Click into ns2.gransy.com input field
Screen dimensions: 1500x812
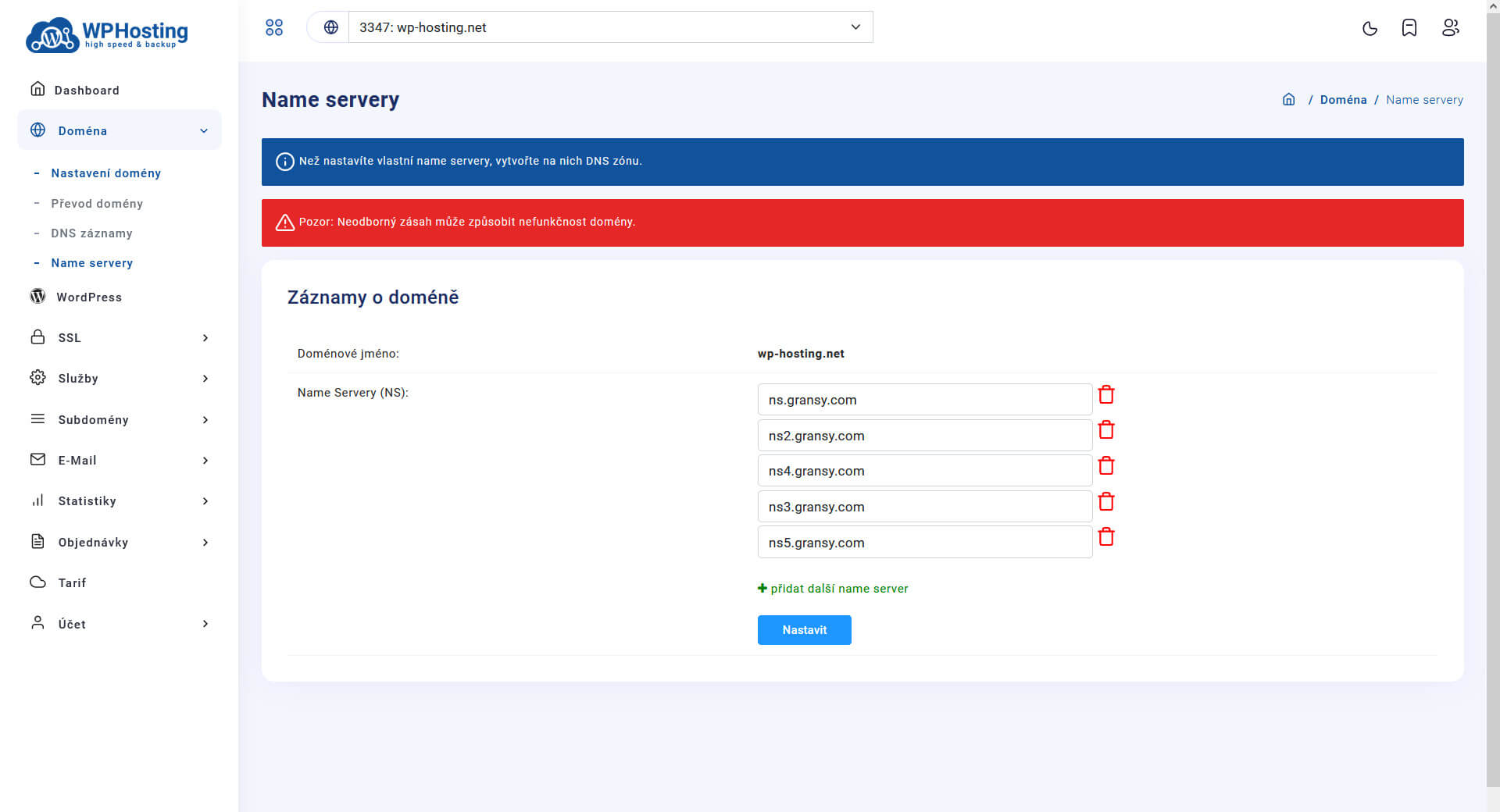pyautogui.click(x=925, y=436)
